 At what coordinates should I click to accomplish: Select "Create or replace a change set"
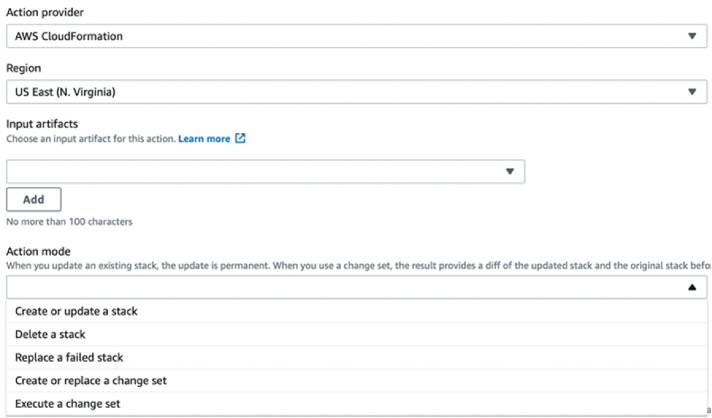click(90, 380)
